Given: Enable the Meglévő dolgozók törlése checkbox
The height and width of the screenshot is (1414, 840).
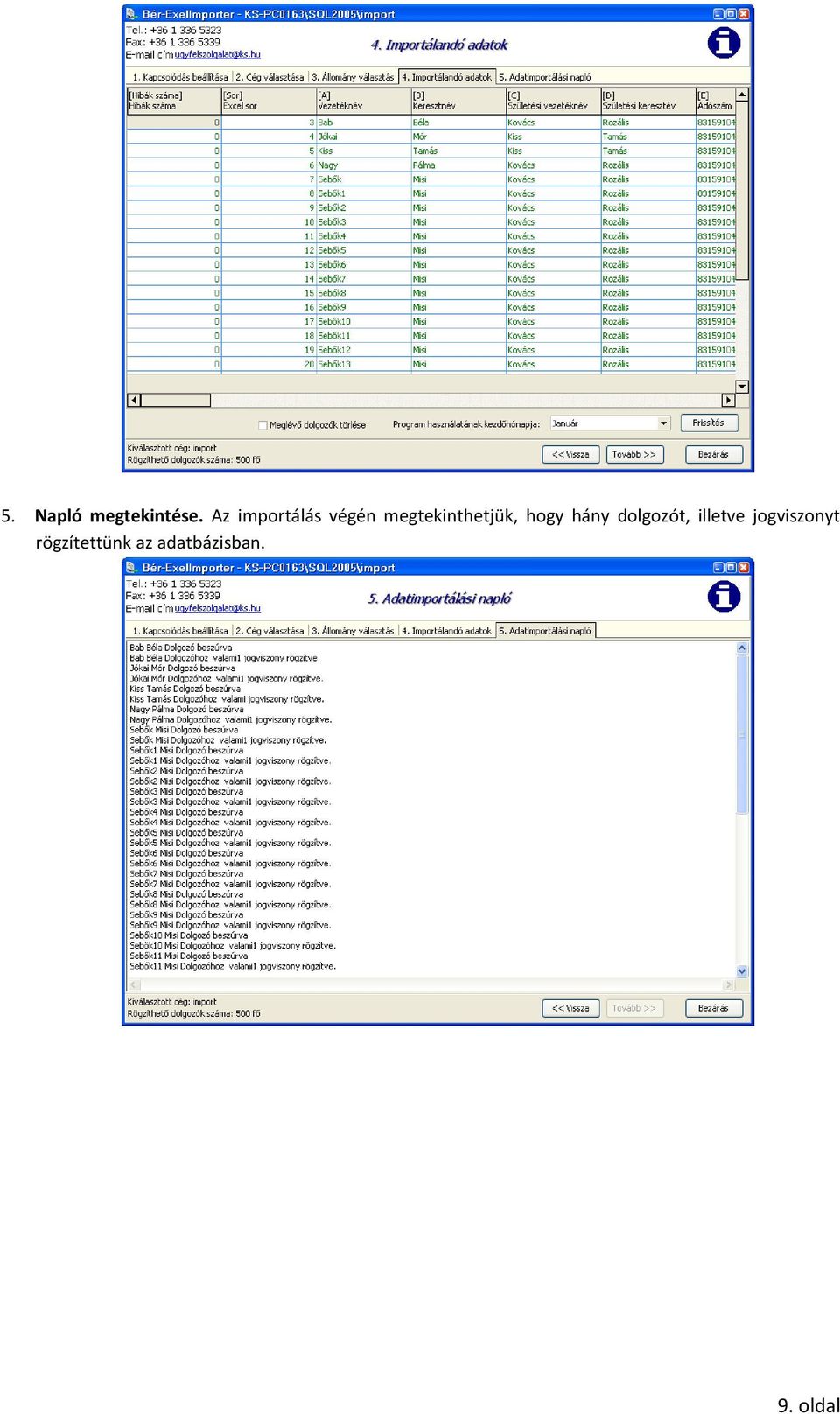Looking at the screenshot, I should pyautogui.click(x=262, y=425).
